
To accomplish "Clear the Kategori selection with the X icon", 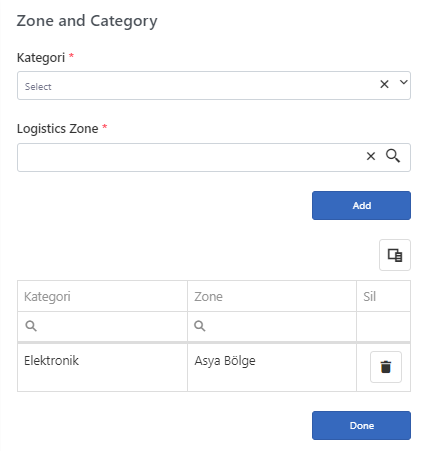I will [x=384, y=84].
